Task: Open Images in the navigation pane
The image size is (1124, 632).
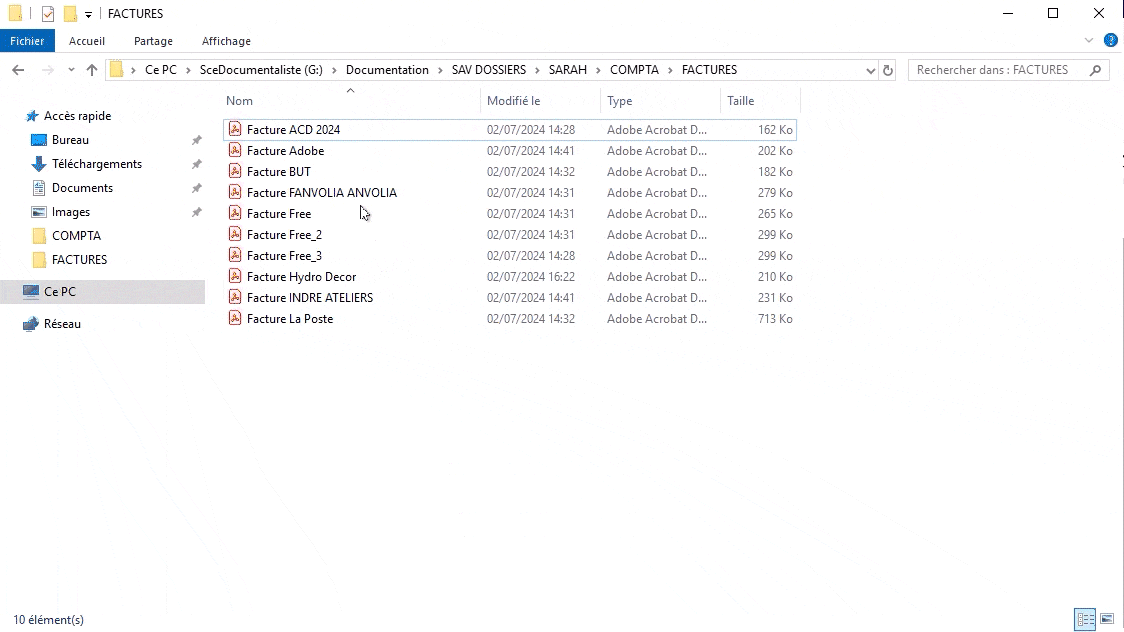Action: click(71, 211)
